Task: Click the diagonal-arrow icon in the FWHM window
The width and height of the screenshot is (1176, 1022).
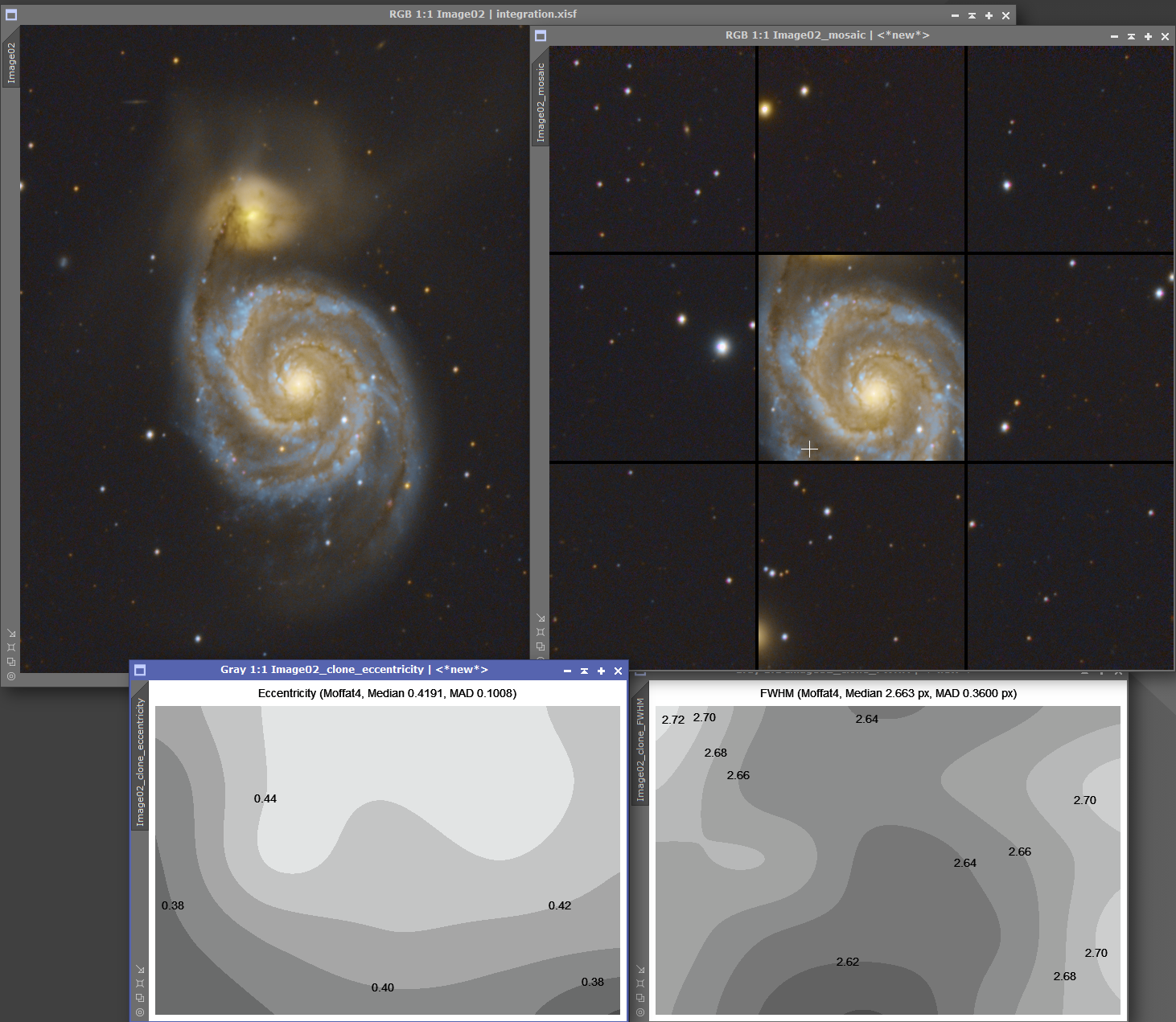Action: point(640,970)
